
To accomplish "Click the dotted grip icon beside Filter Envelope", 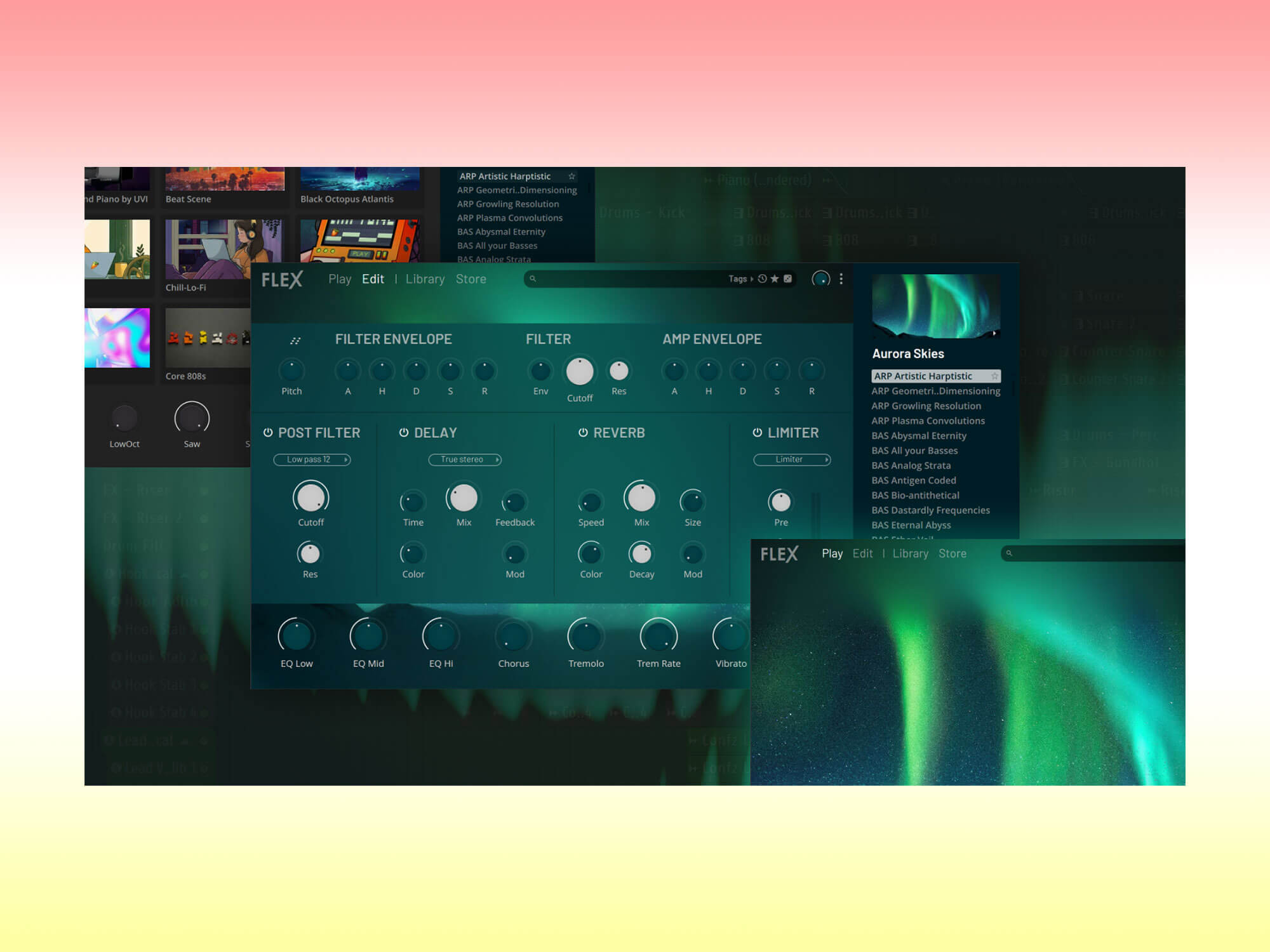I will pyautogui.click(x=295, y=341).
